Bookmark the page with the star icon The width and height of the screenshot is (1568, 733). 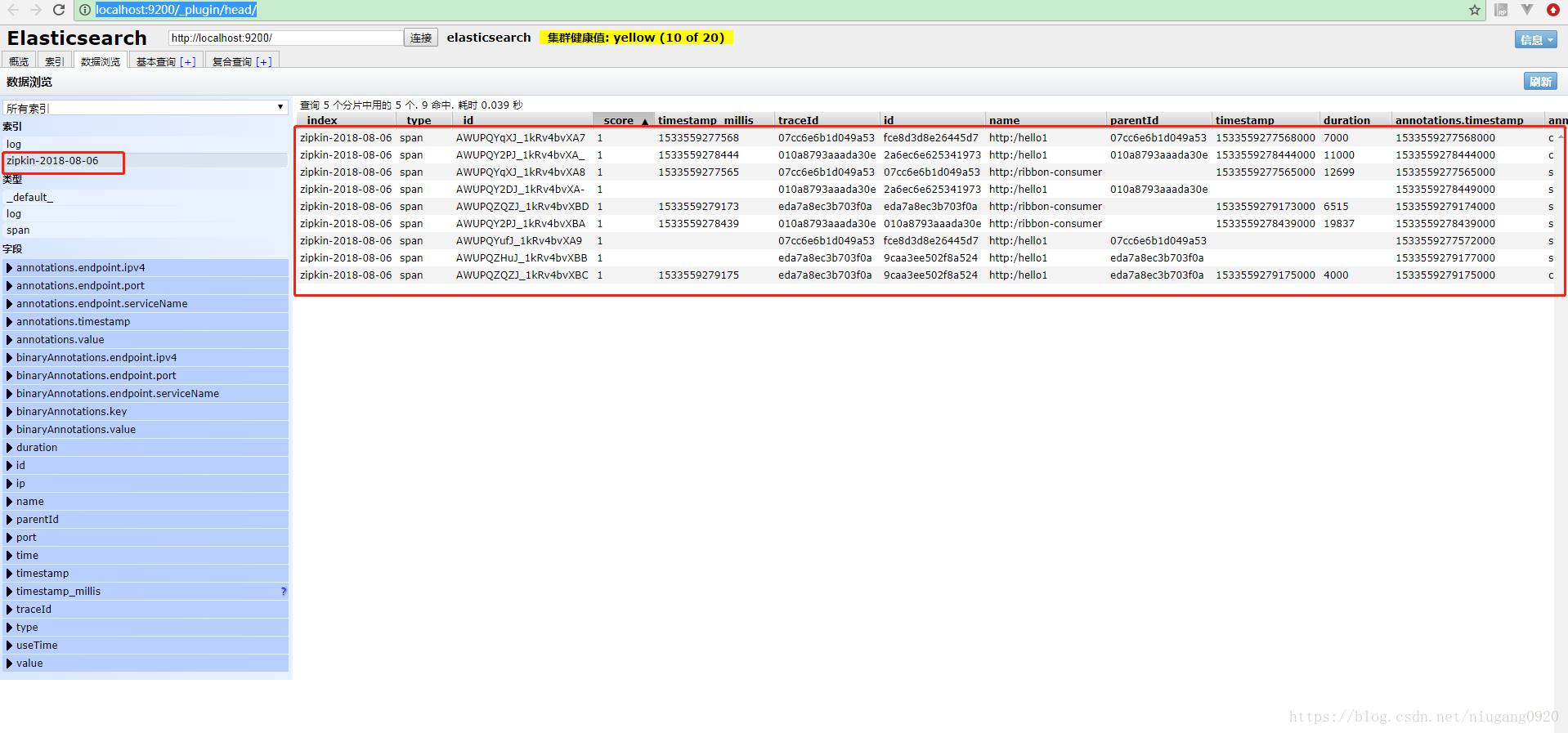click(1475, 10)
